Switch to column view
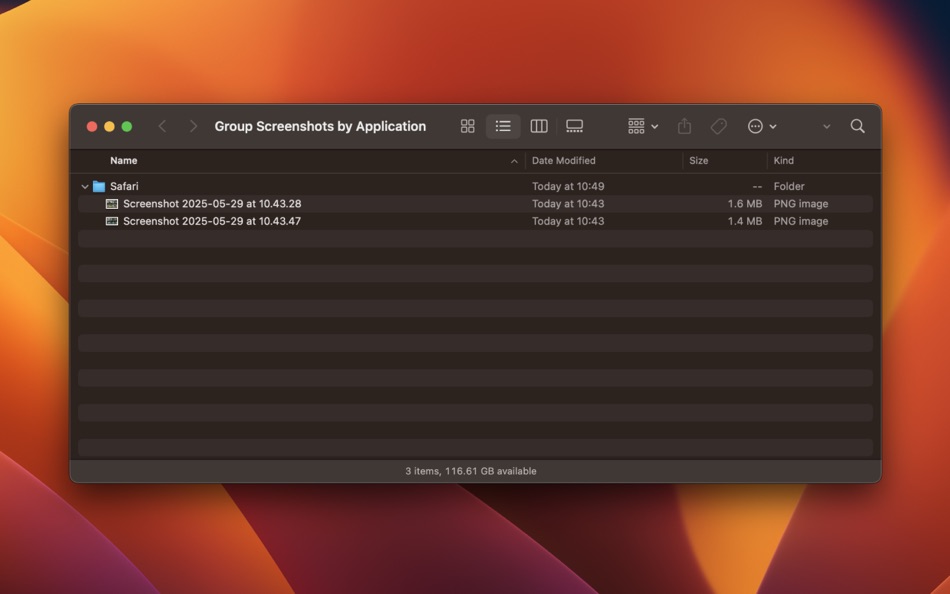Screen dimensions: 950x594 539,126
